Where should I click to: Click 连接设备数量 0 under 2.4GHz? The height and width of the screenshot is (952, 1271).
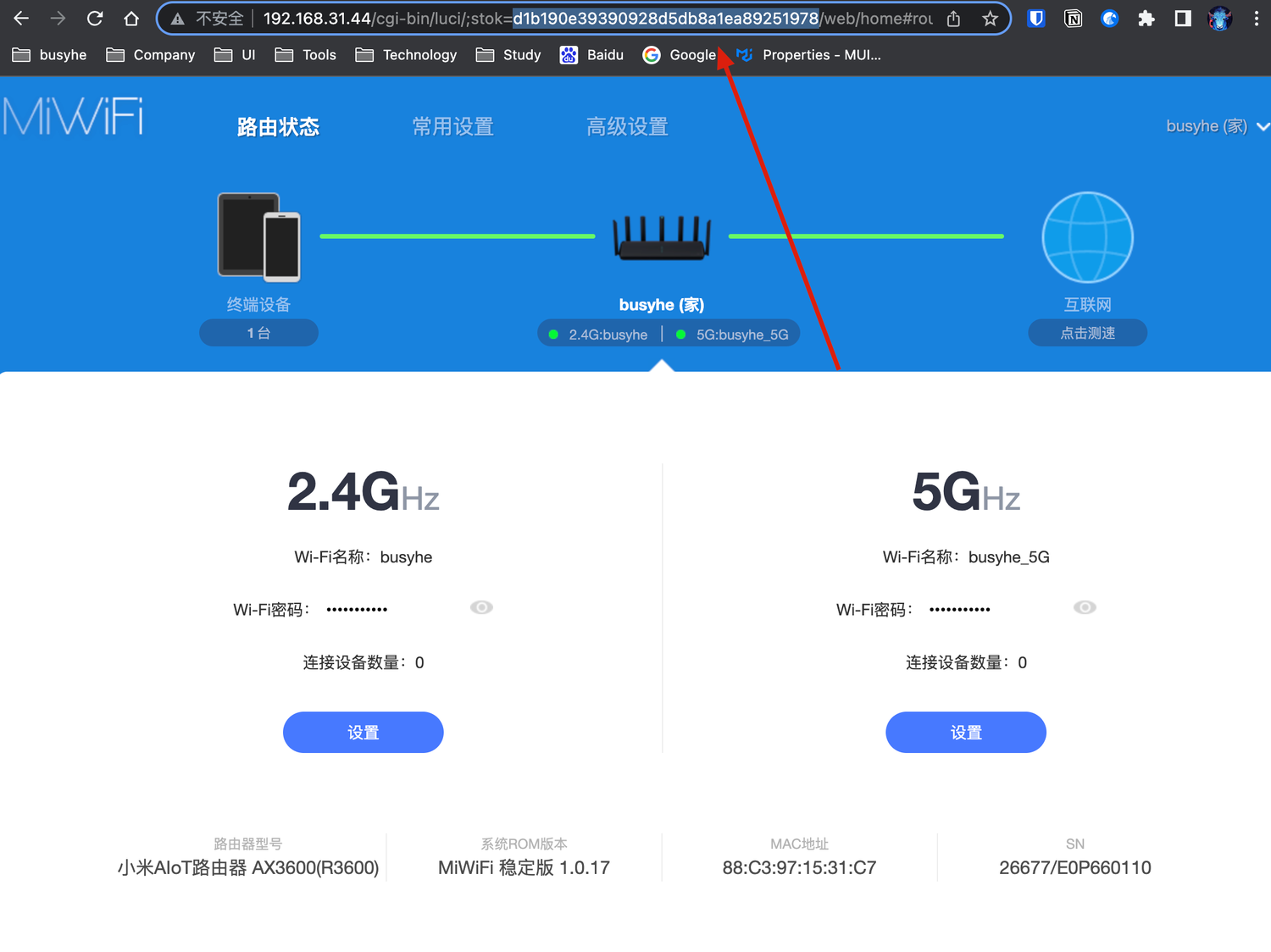pyautogui.click(x=364, y=662)
